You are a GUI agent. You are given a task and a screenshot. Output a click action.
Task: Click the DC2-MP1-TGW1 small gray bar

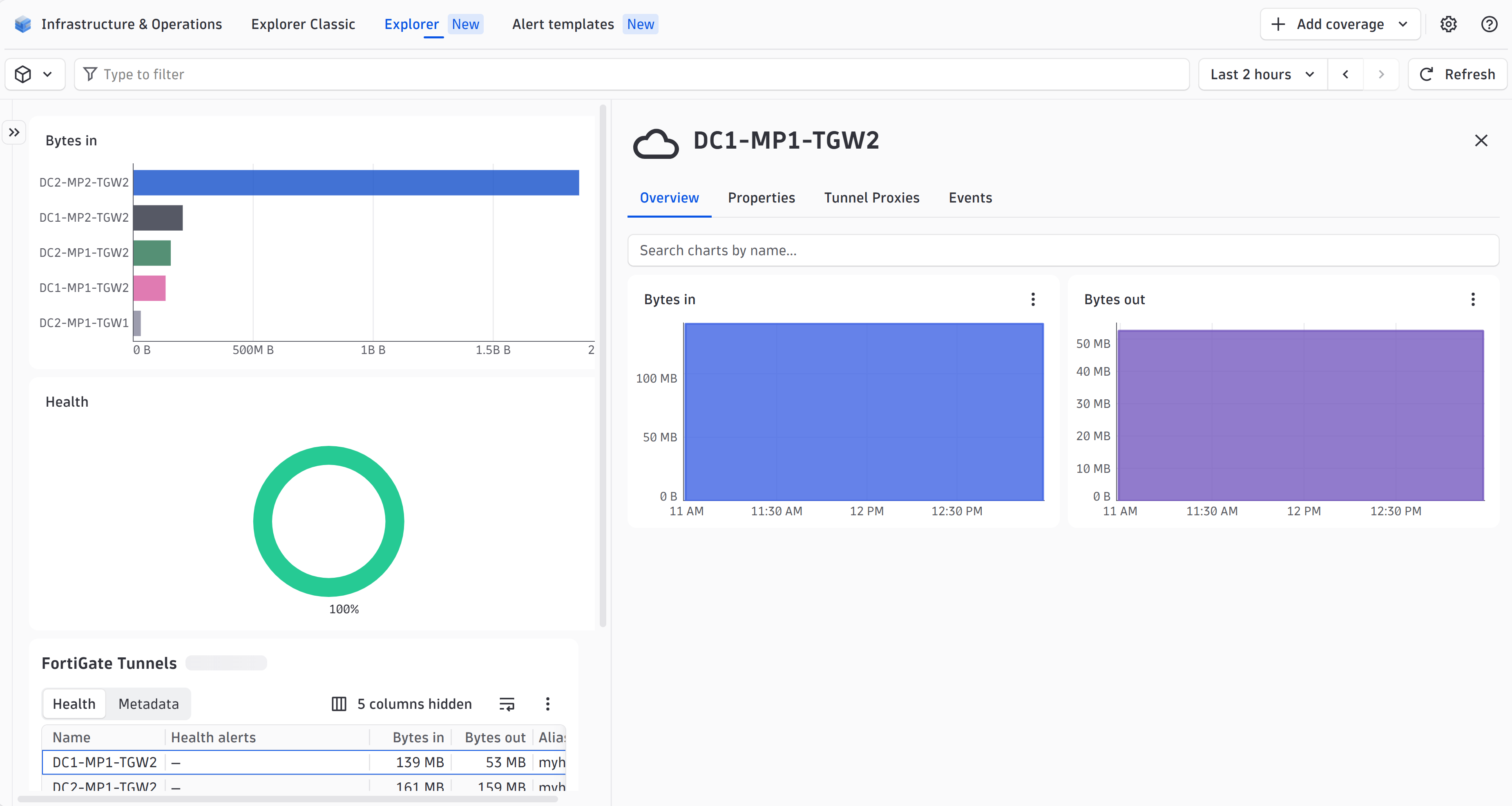pos(137,323)
